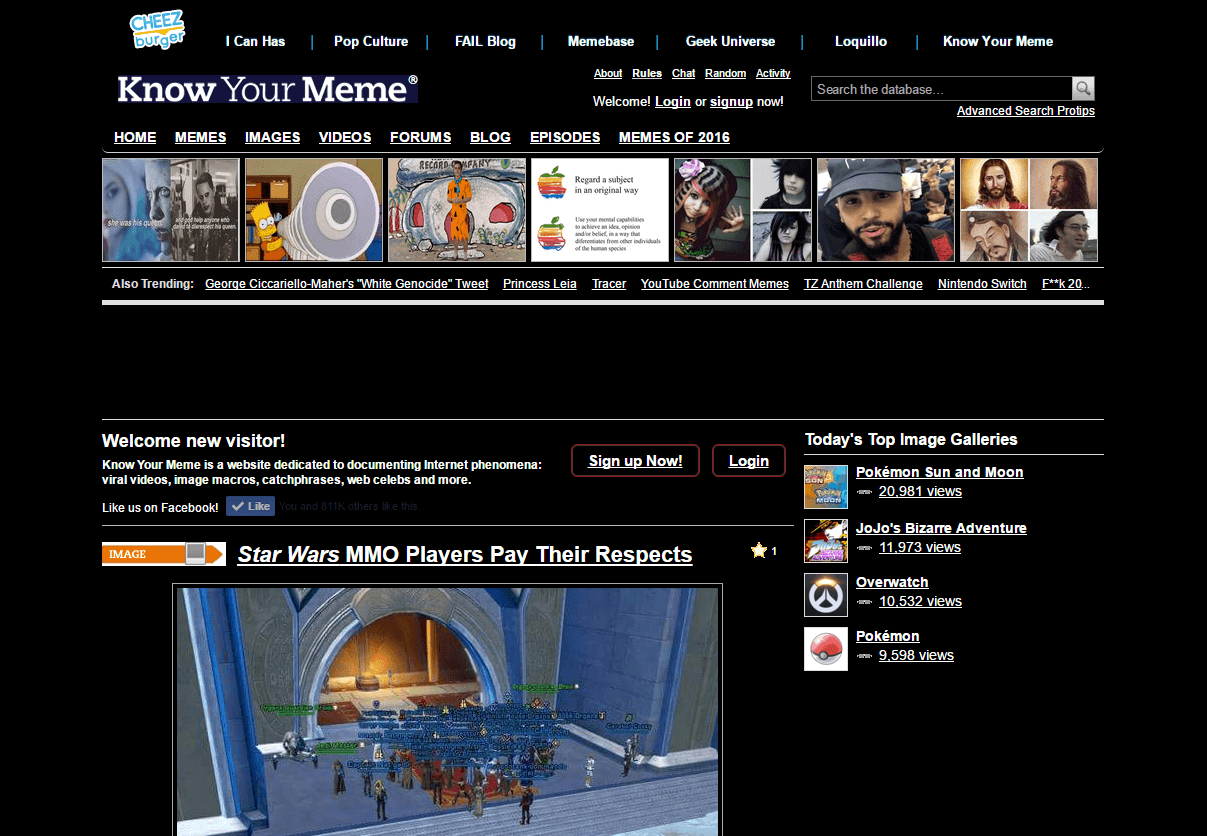1207x836 pixels.
Task: Click the Login button in welcome box
Action: pos(749,461)
